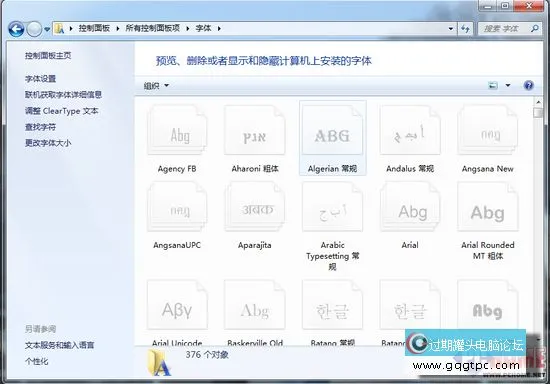Click the Algerian 常规 font name label
Image resolution: width=550 pixels, height=384 pixels.
333,169
